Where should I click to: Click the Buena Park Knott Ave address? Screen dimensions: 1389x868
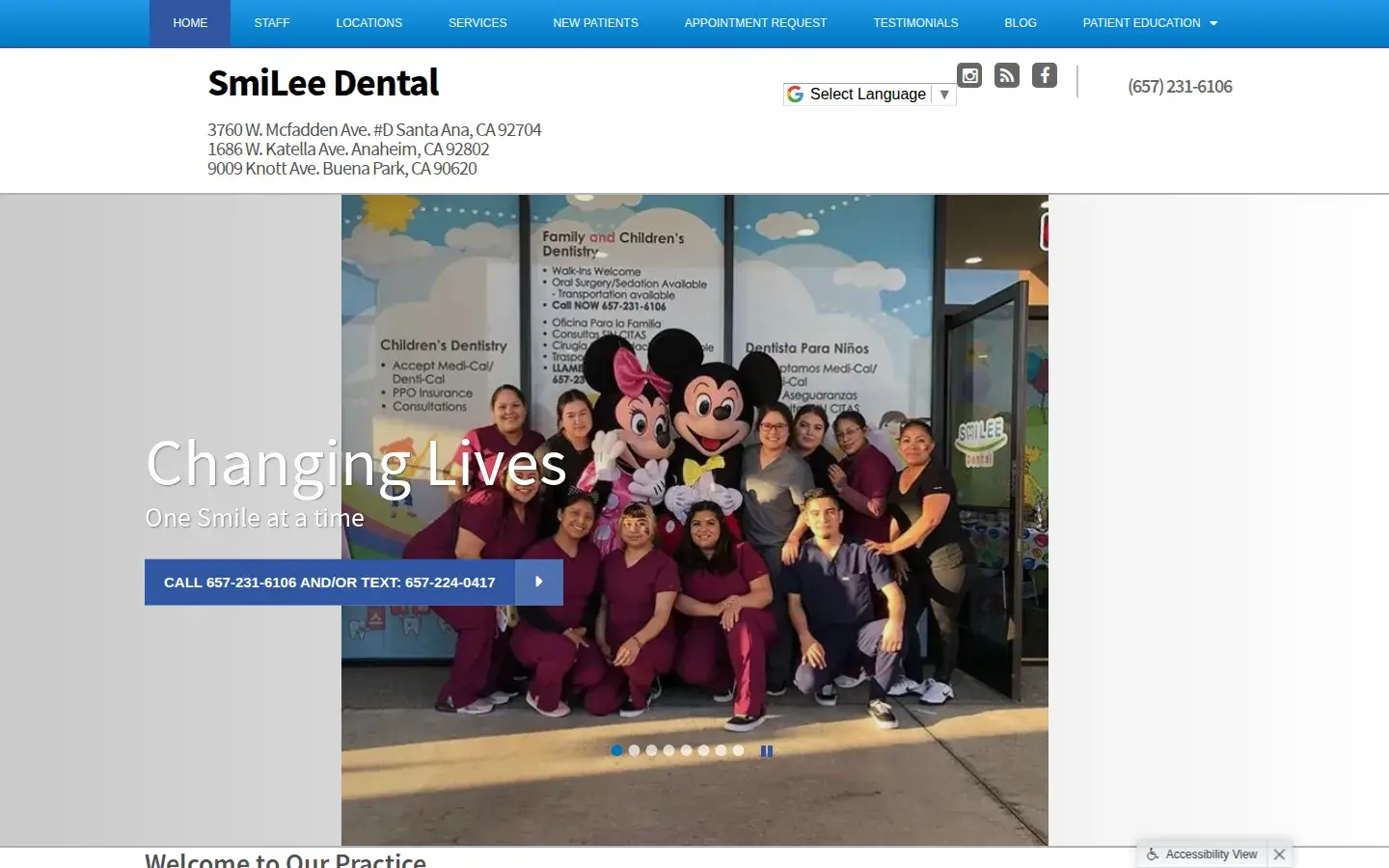[342, 169]
